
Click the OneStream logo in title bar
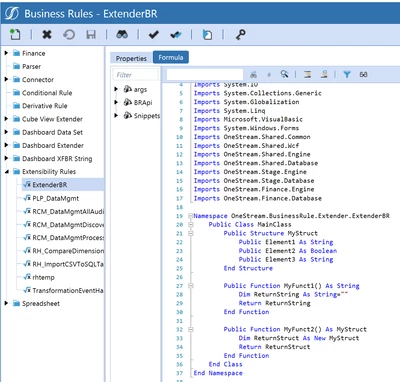[12, 14]
